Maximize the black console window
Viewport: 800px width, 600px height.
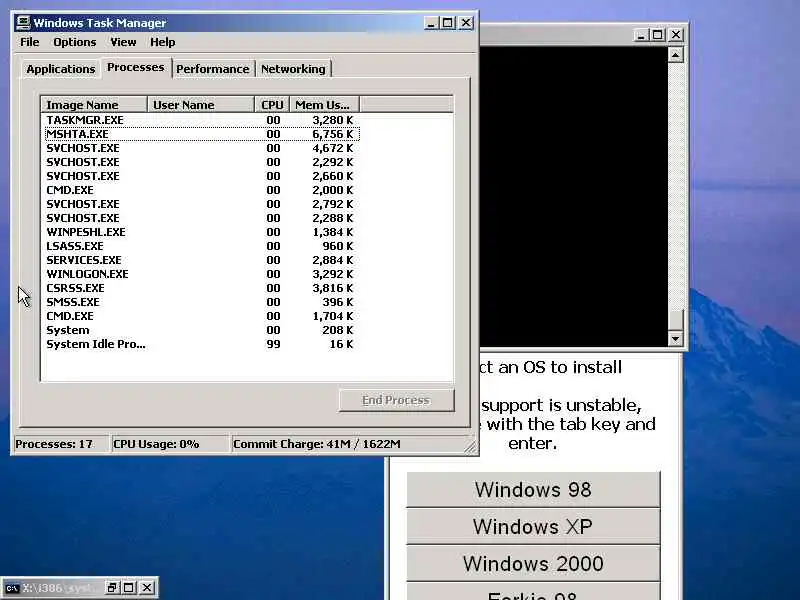point(658,35)
